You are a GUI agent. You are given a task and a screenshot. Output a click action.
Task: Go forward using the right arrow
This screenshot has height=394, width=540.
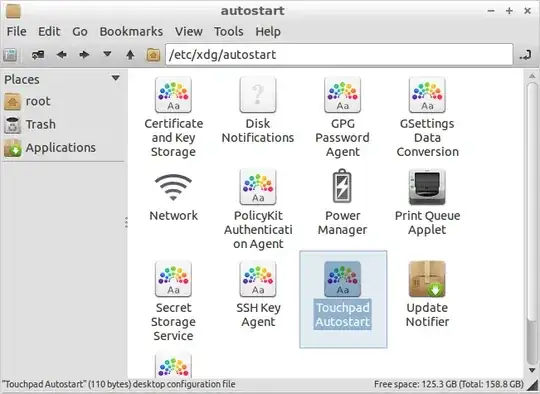tap(84, 54)
